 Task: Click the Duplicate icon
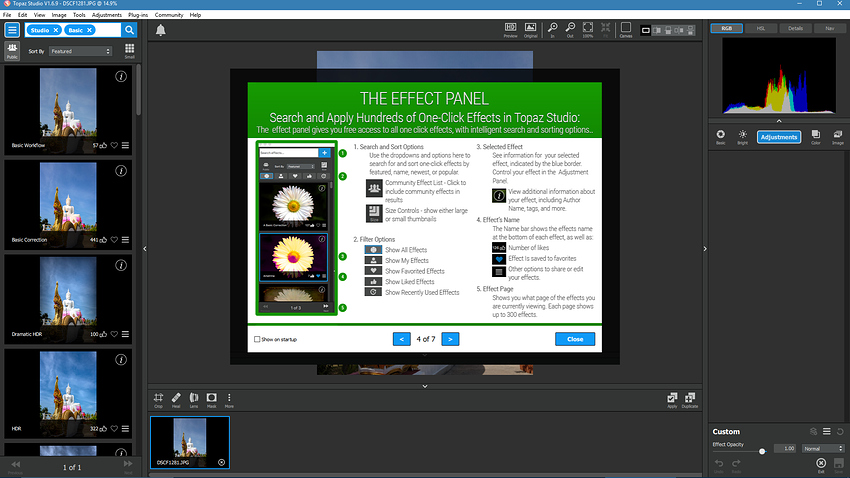pos(690,400)
